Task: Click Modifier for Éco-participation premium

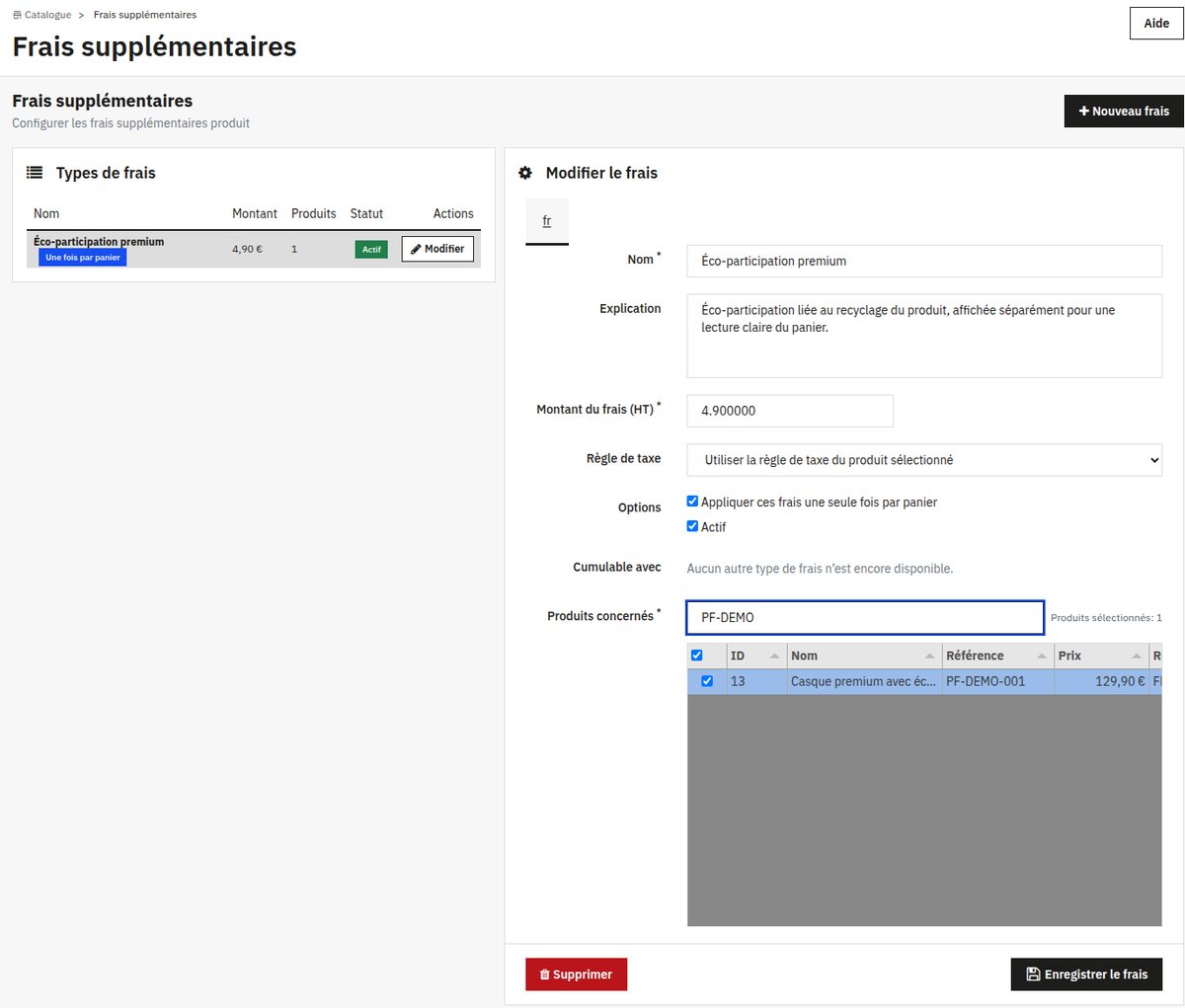Action: tap(437, 249)
